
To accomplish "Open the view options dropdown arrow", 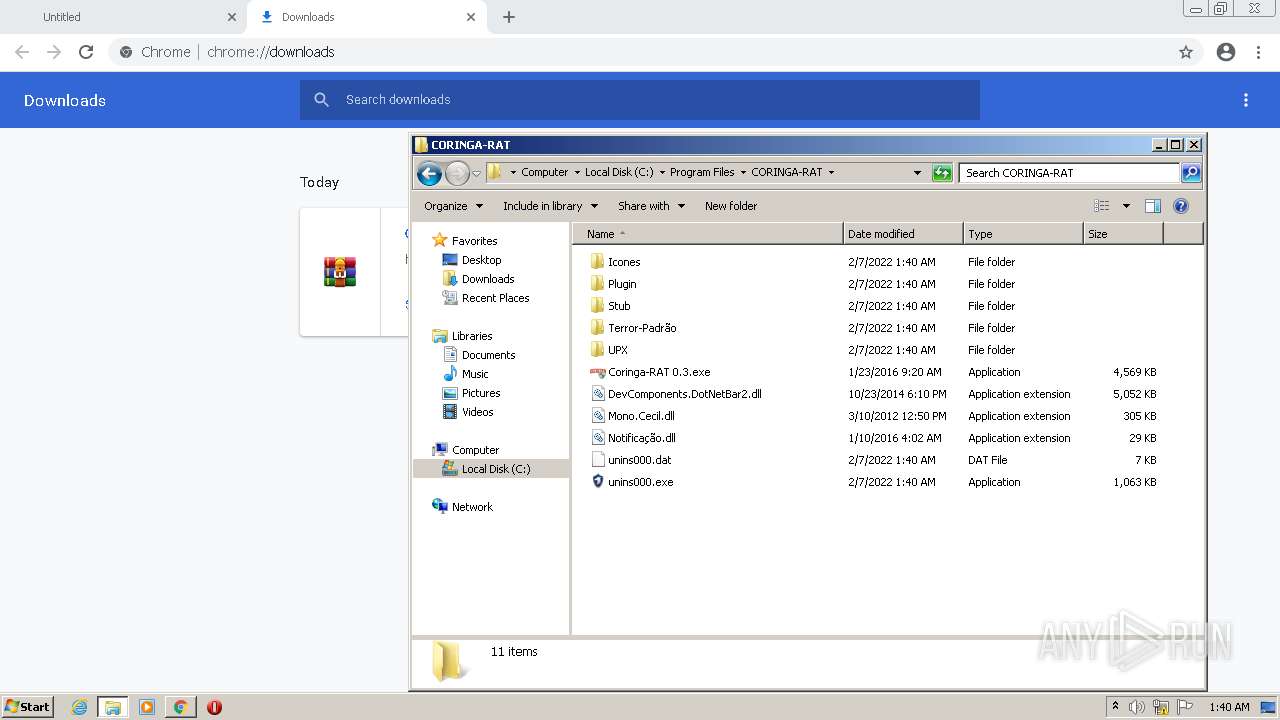I will point(1126,206).
